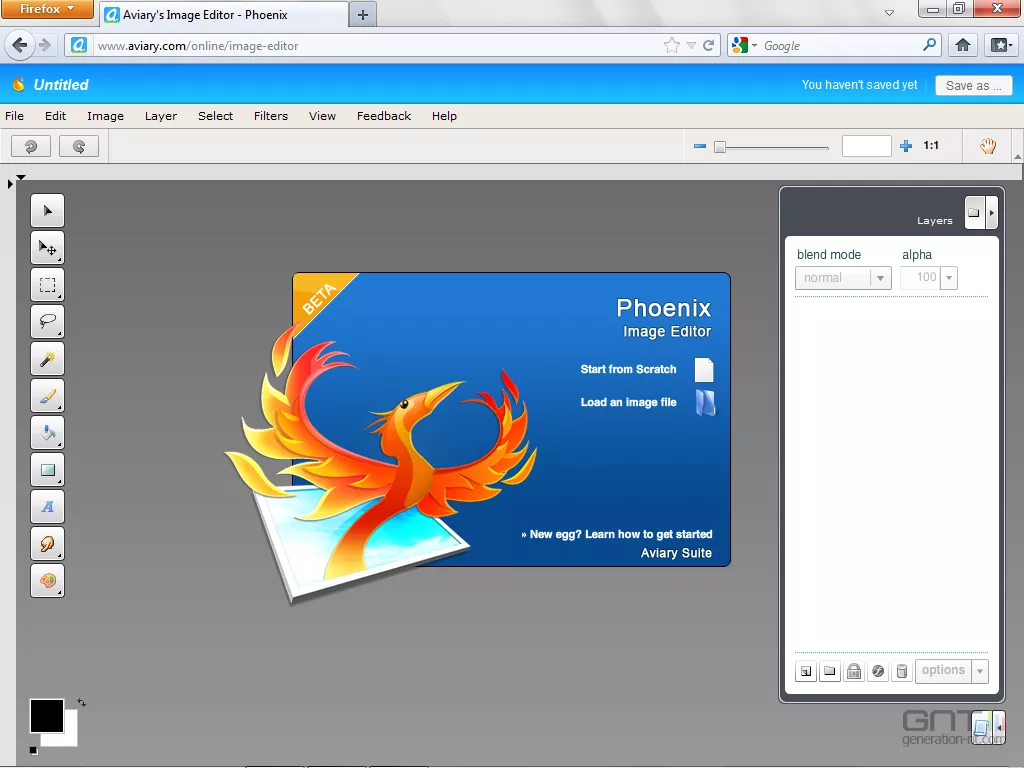This screenshot has width=1024, height=768.
Task: Select the Text tool
Action: click(x=47, y=506)
